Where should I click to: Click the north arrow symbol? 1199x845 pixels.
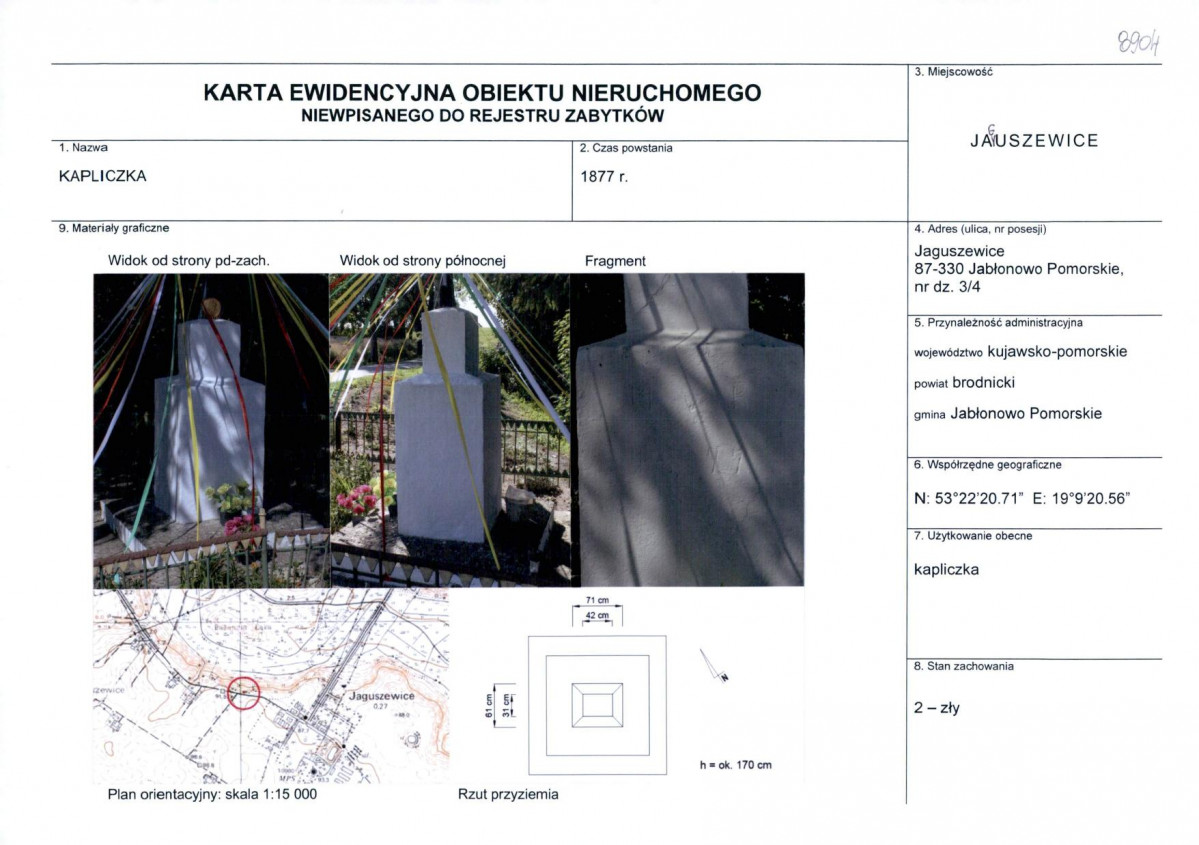click(714, 665)
